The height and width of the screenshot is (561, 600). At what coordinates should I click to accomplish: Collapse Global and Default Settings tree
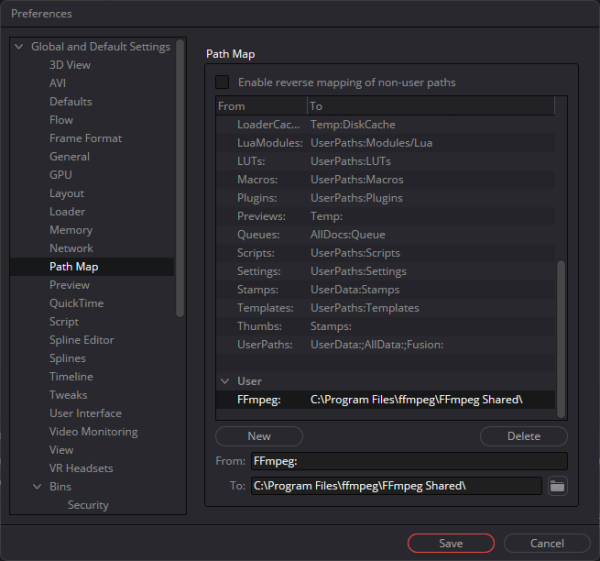19,47
